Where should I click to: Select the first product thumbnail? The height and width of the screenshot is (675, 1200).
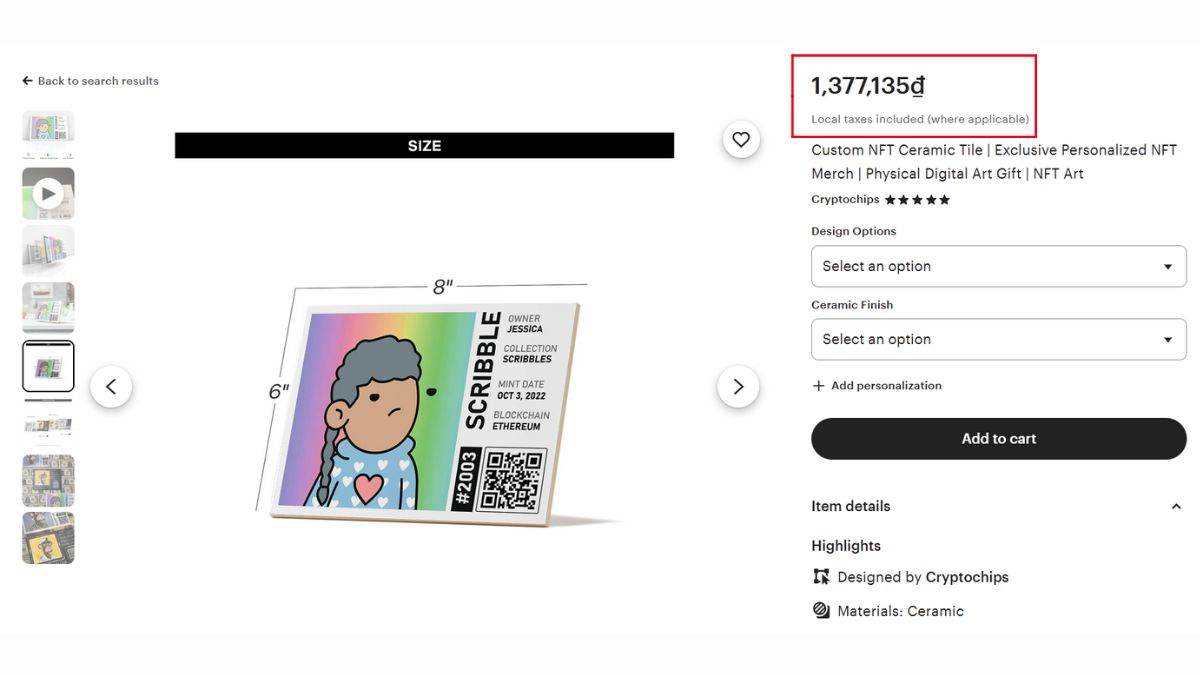coord(48,134)
